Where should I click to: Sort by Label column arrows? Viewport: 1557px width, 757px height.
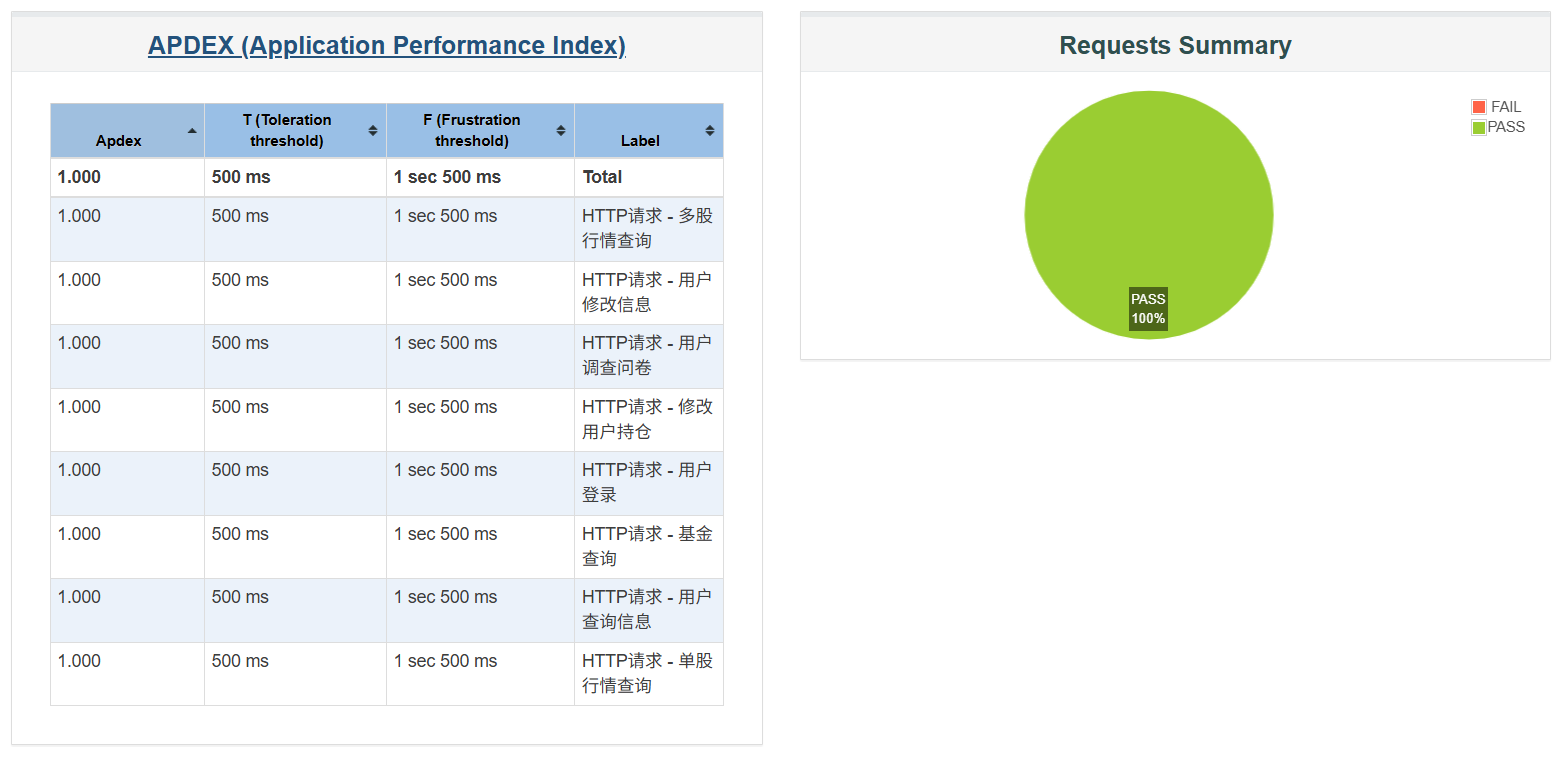710,131
